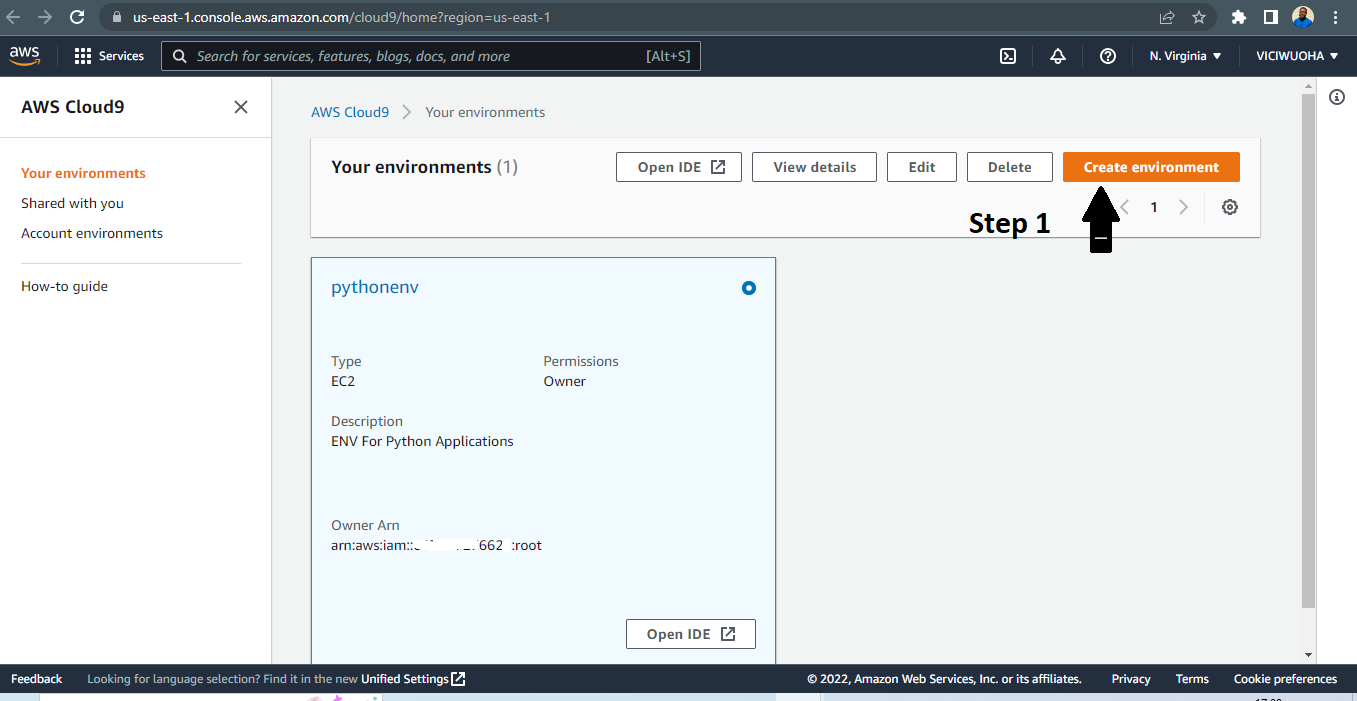Click the AWS Cloud9 breadcrumb link

pos(350,112)
